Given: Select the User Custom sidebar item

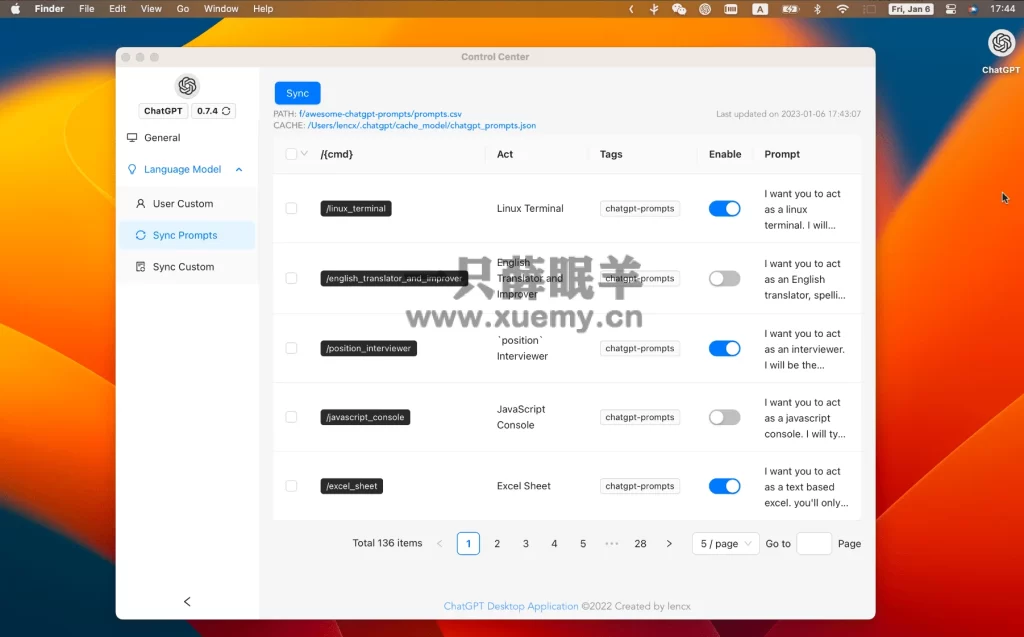Looking at the screenshot, I should [188, 204].
